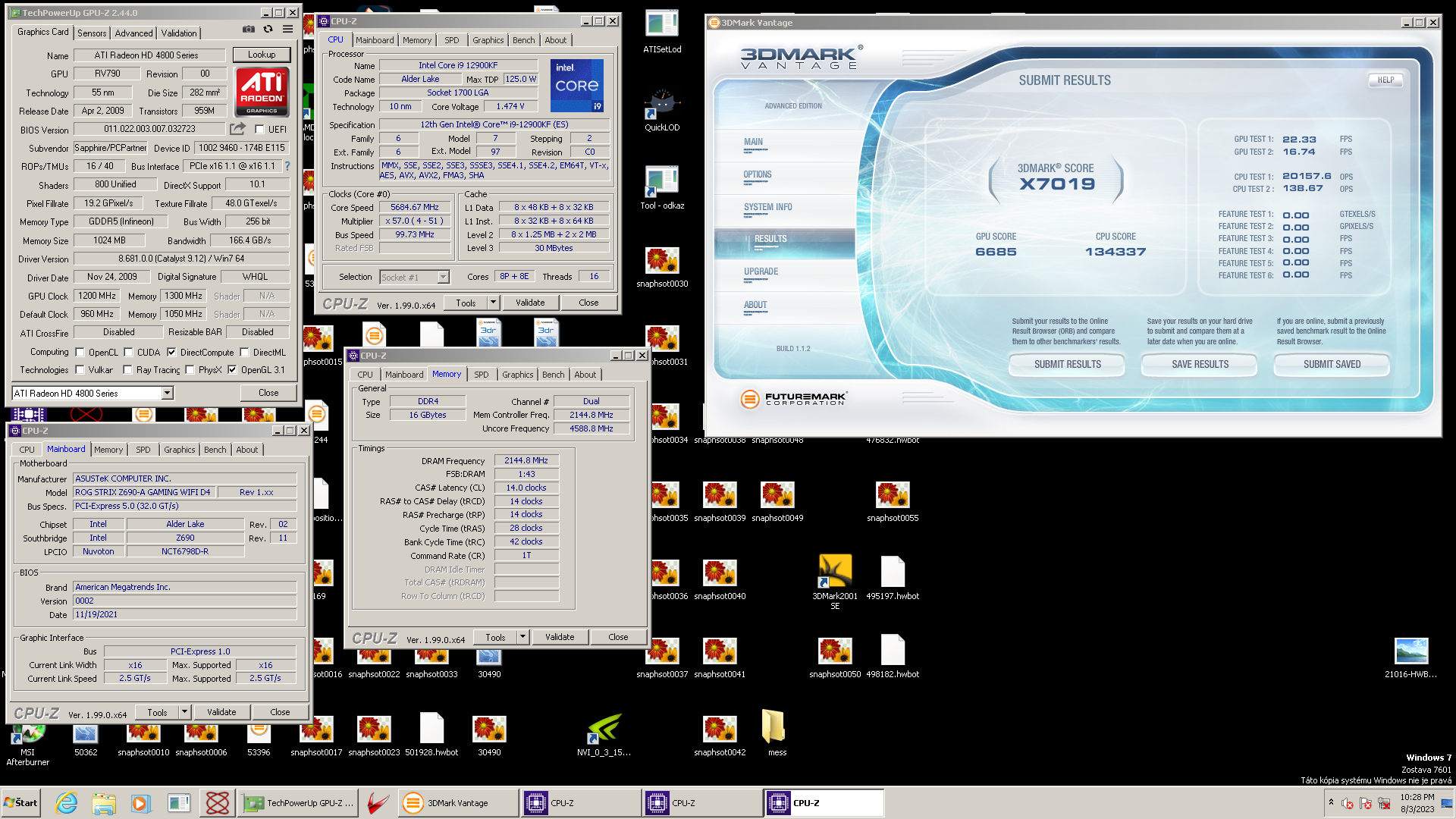Open OPTIONS in 3DMark Vantage sidebar
The image size is (1456, 819).
pyautogui.click(x=758, y=174)
